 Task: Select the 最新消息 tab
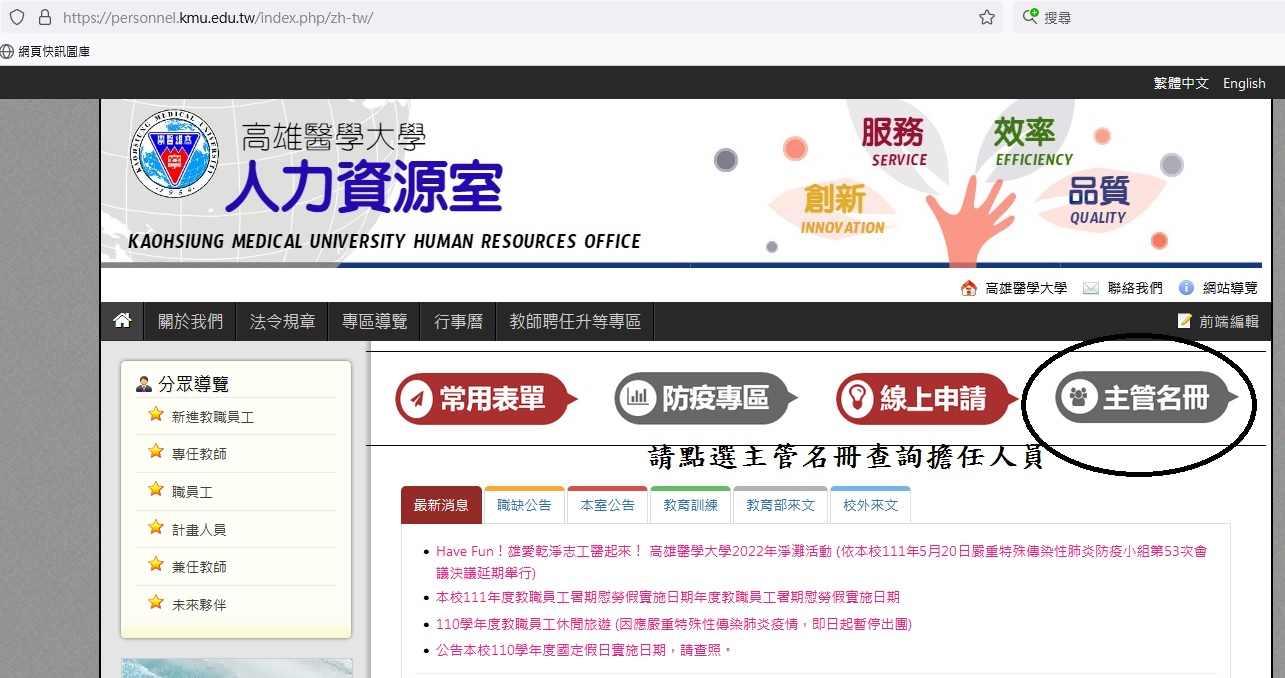[441, 505]
